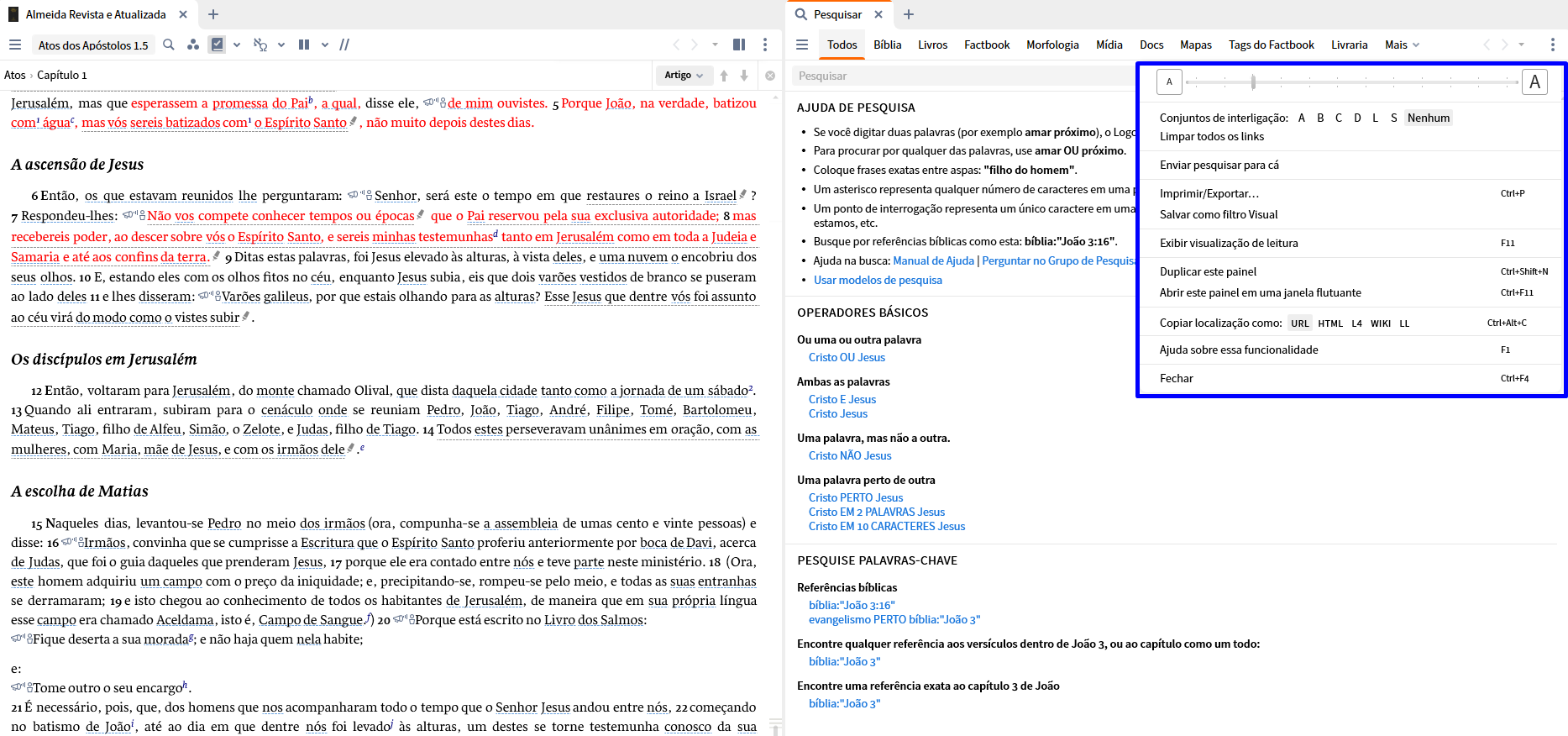Click the panel menu vertical dots in the Bible panel
This screenshot has height=736, width=1568.
[x=764, y=45]
